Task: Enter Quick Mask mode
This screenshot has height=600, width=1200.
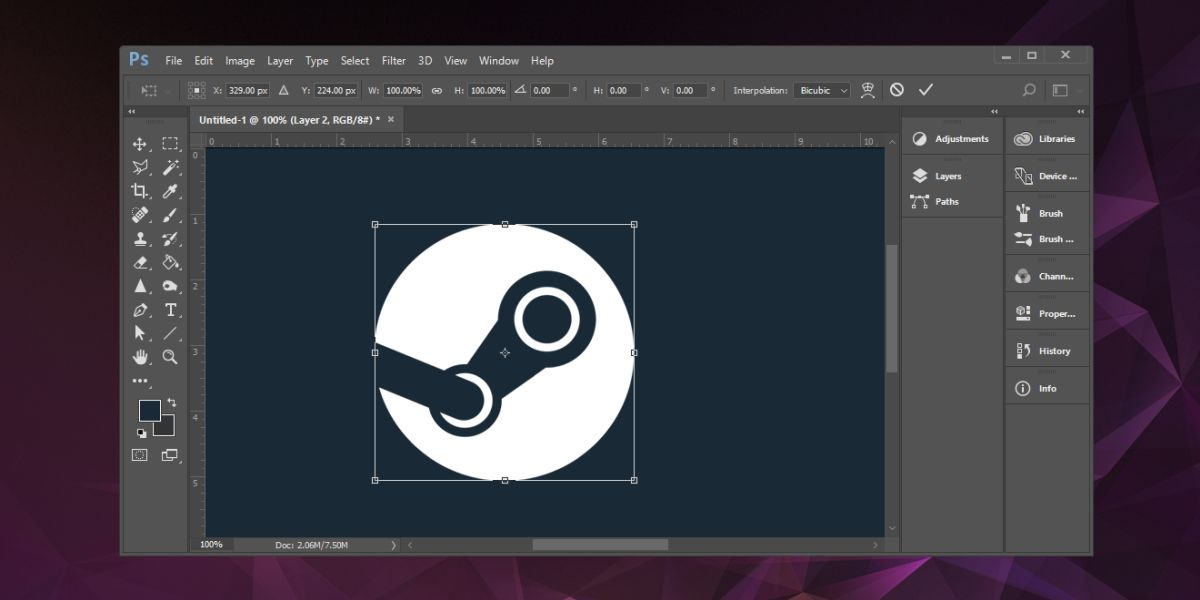Action: click(138, 454)
